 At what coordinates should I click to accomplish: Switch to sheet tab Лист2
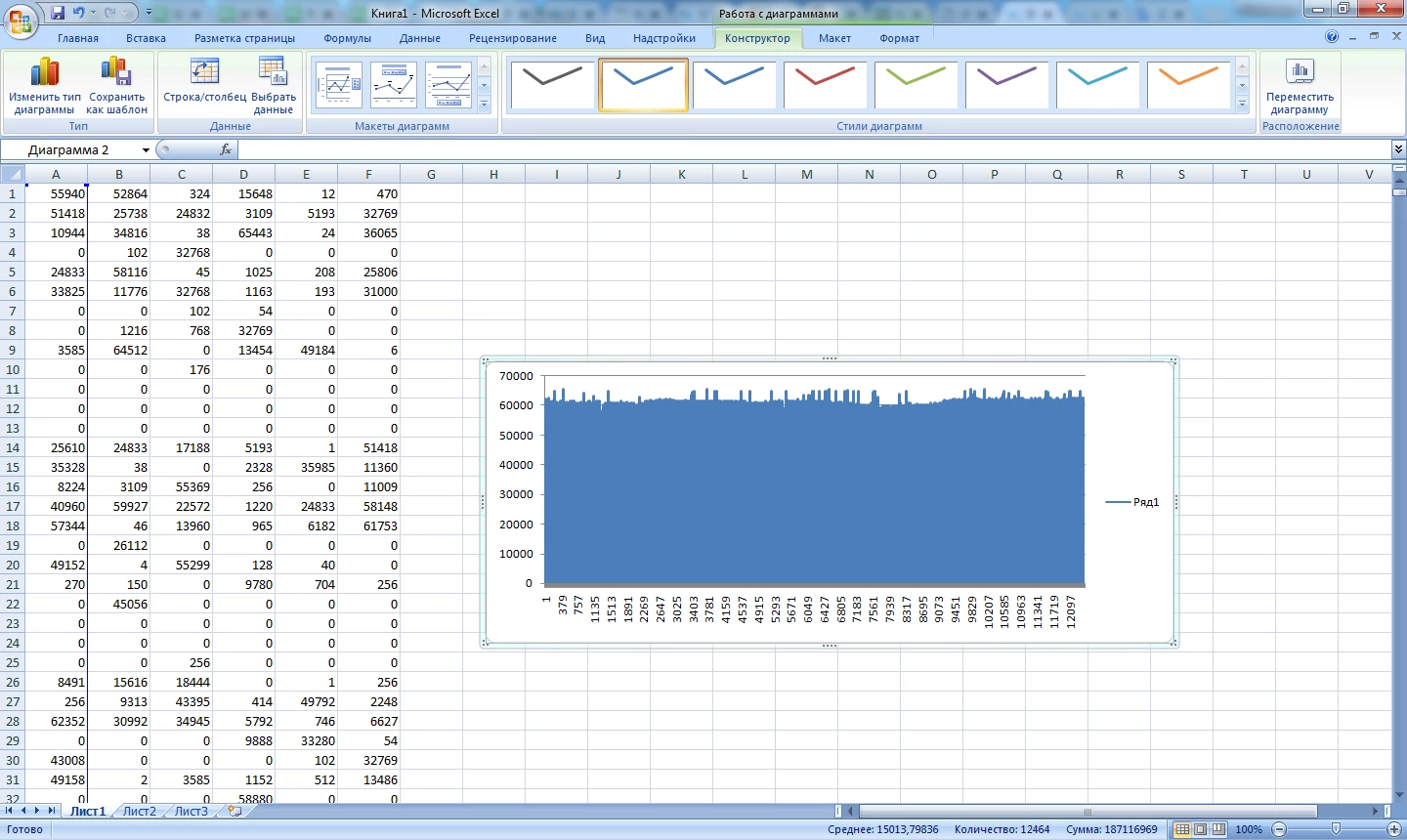[139, 811]
